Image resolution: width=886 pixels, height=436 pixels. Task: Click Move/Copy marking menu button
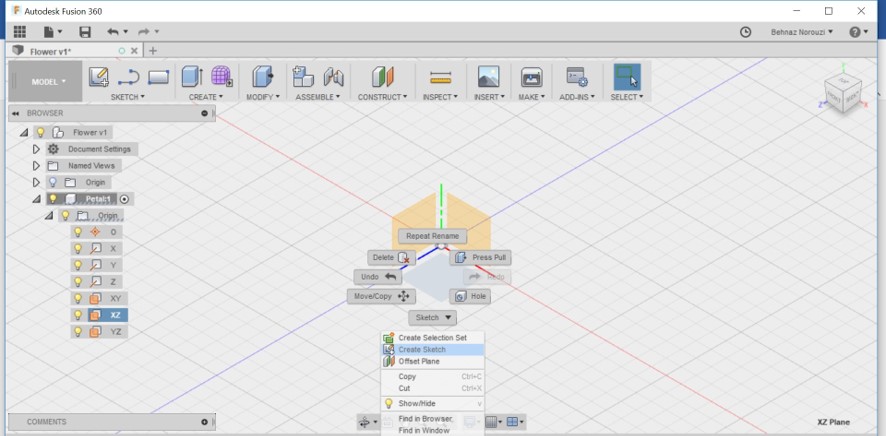coord(381,297)
